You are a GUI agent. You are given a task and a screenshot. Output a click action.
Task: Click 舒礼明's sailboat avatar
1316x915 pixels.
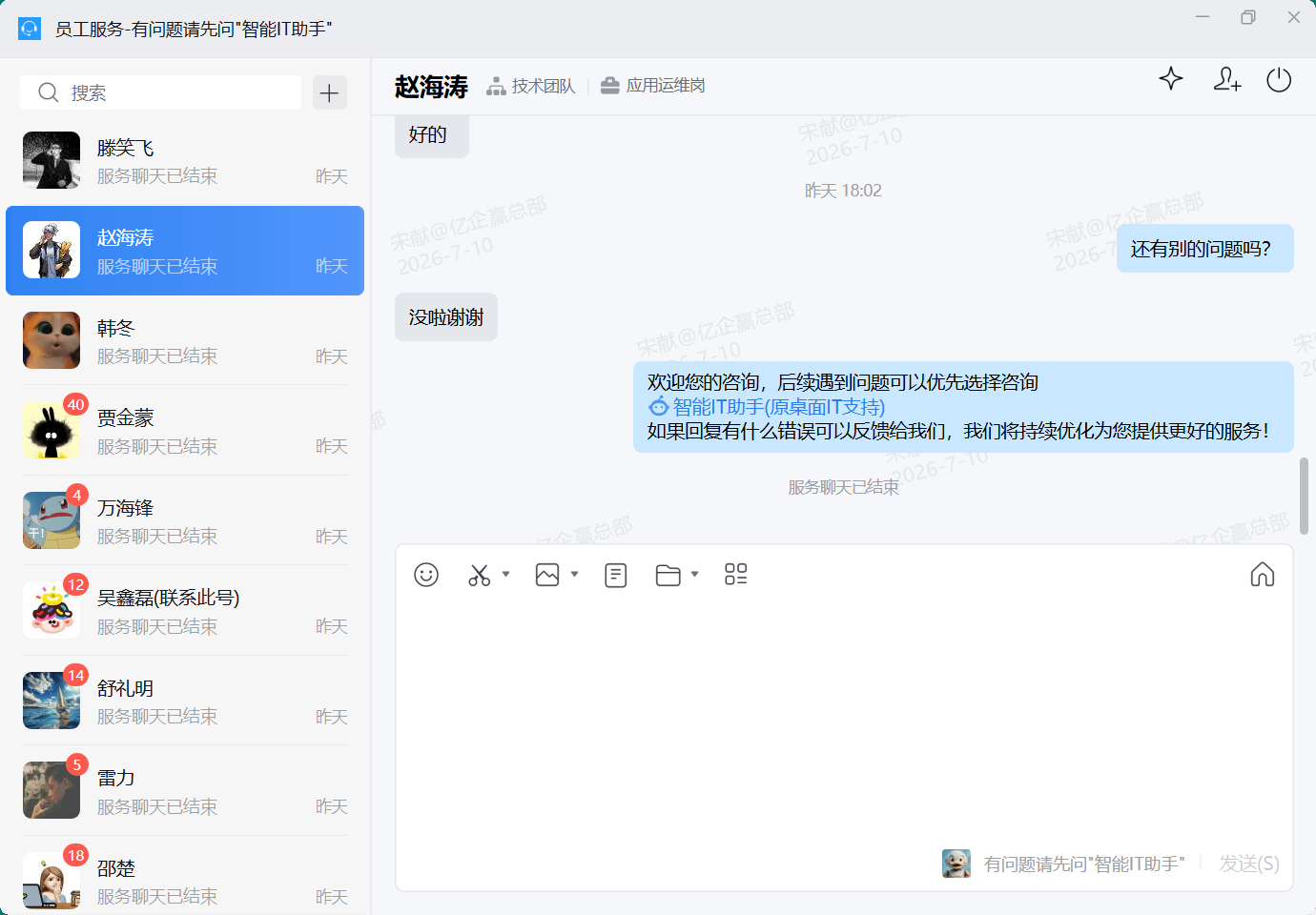tap(51, 701)
